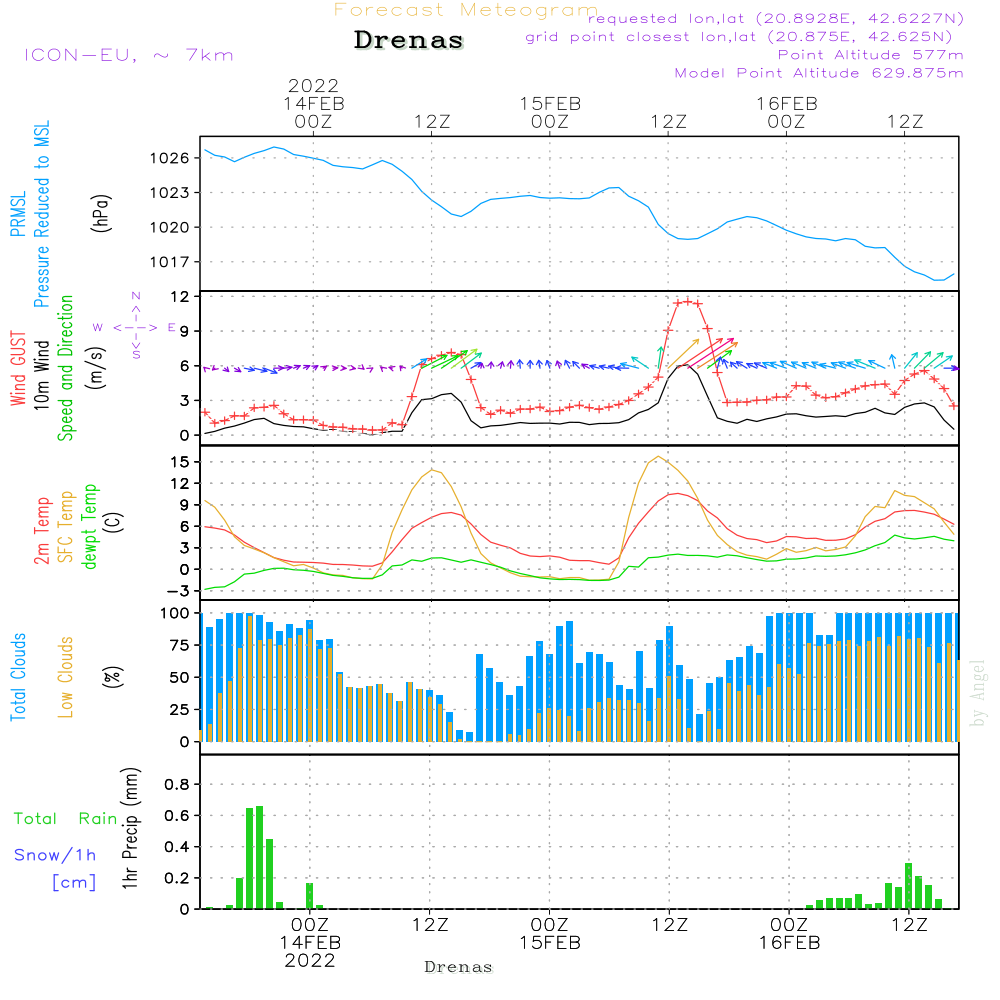
Task: Click the '1hr Precip (mm)' axis label
Action: 130,828
